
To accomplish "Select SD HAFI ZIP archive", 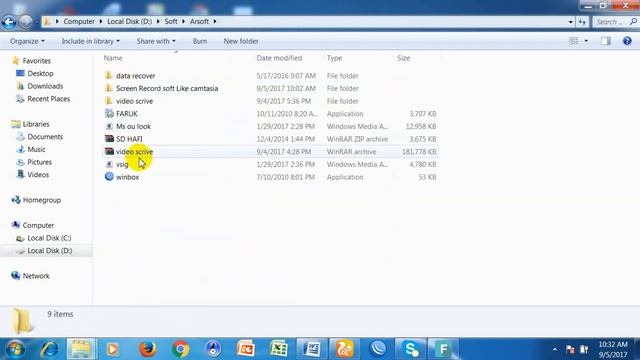I will 129,139.
